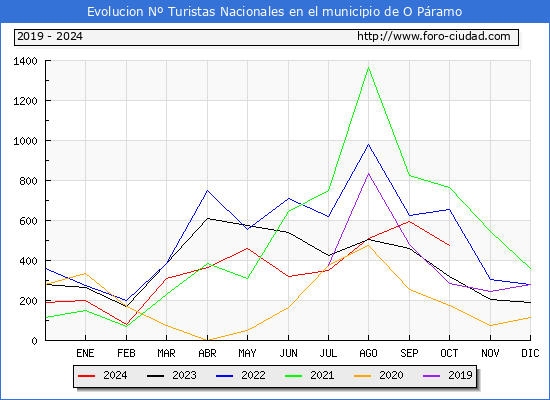Click the blue 2022 data point at ABR
Viewport: 550px width, 400px height.
pyautogui.click(x=207, y=191)
